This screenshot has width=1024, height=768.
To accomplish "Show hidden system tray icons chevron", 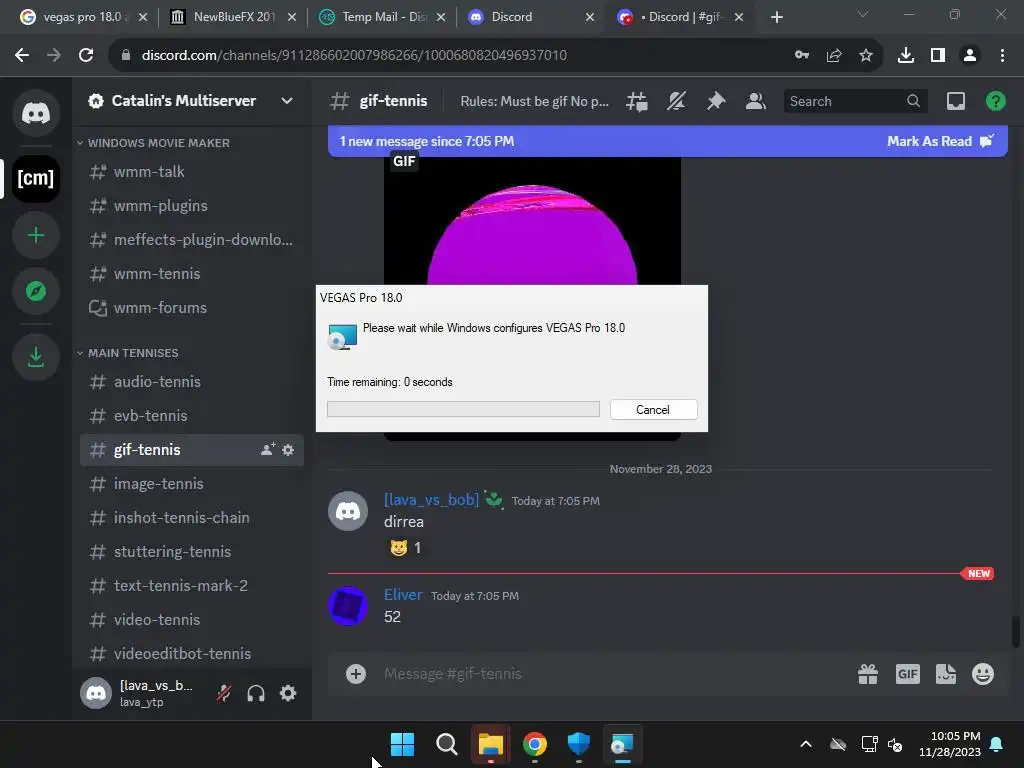I will point(806,744).
